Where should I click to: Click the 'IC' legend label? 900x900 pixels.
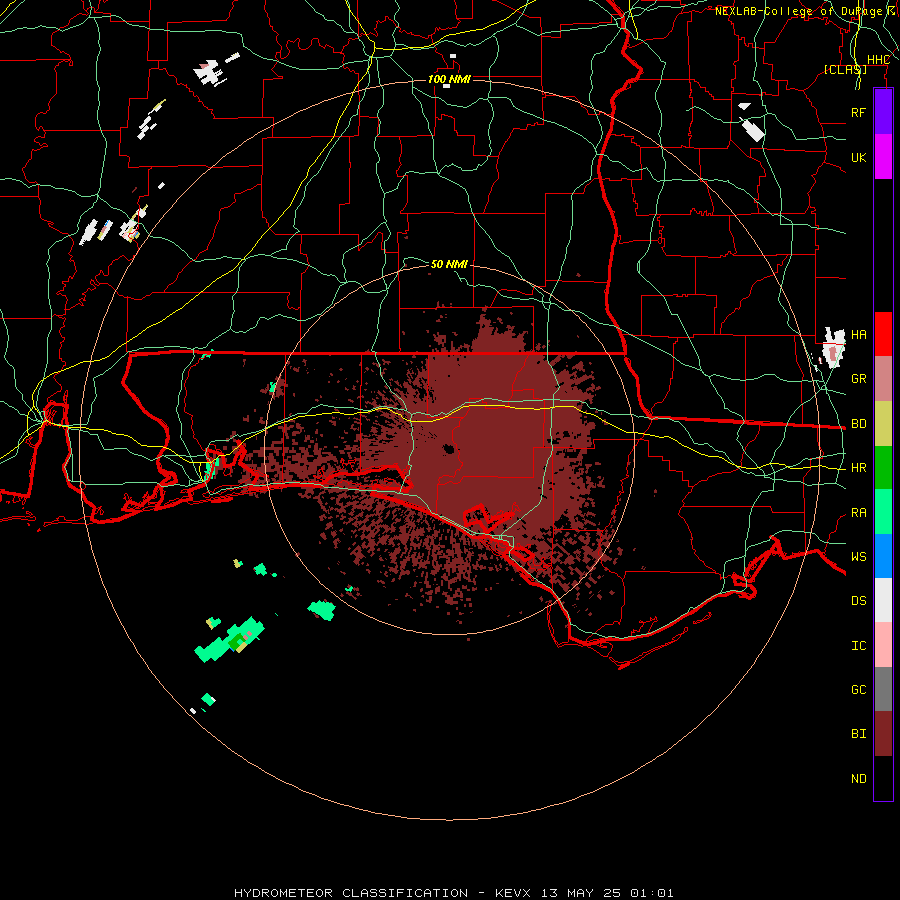pos(859,646)
